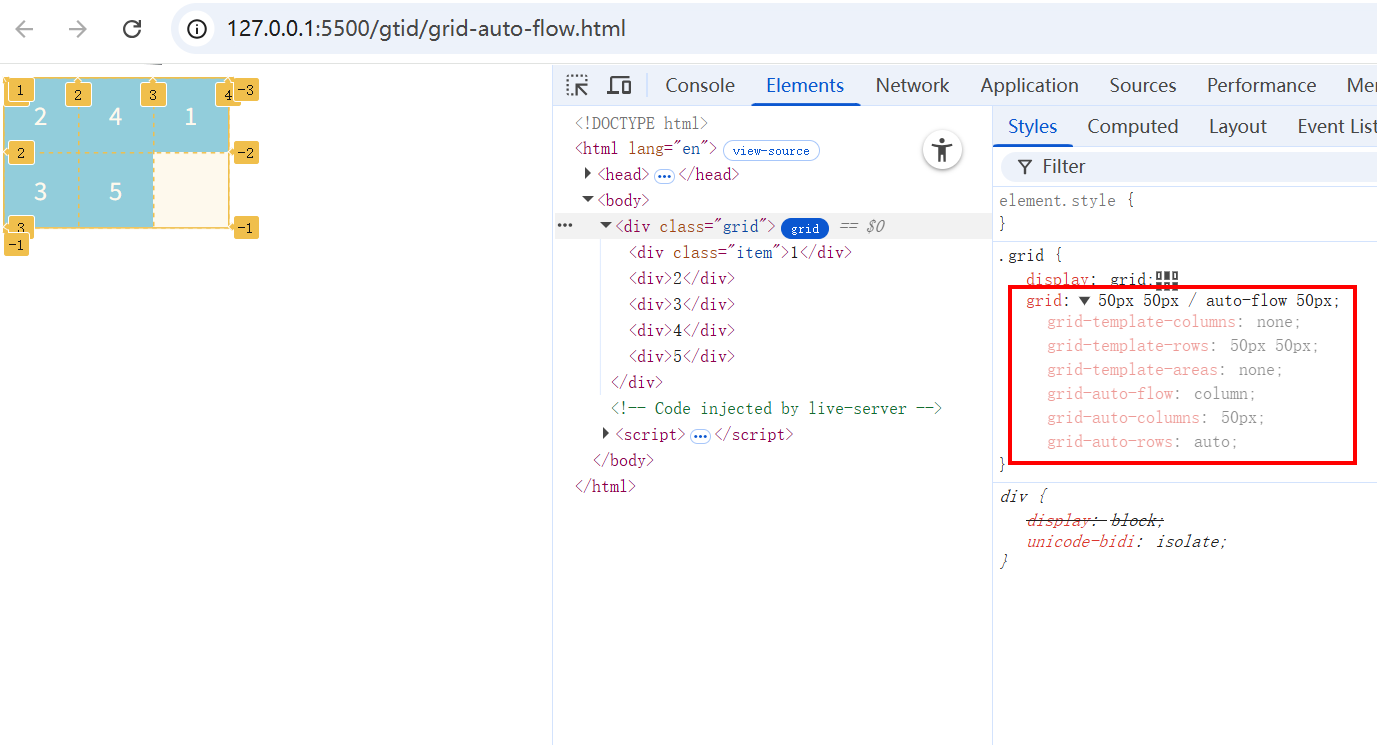The height and width of the screenshot is (745, 1377).
Task: Select the <div>3</div> element row
Action: coord(682,304)
